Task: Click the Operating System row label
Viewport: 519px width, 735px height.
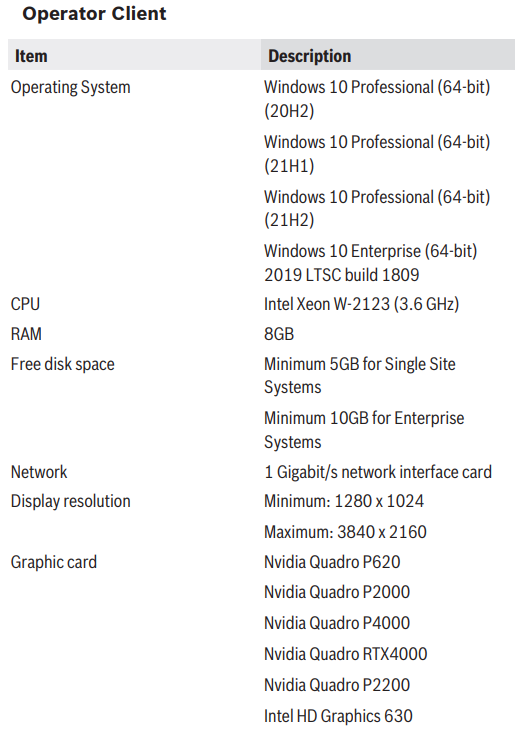Action: [70, 88]
